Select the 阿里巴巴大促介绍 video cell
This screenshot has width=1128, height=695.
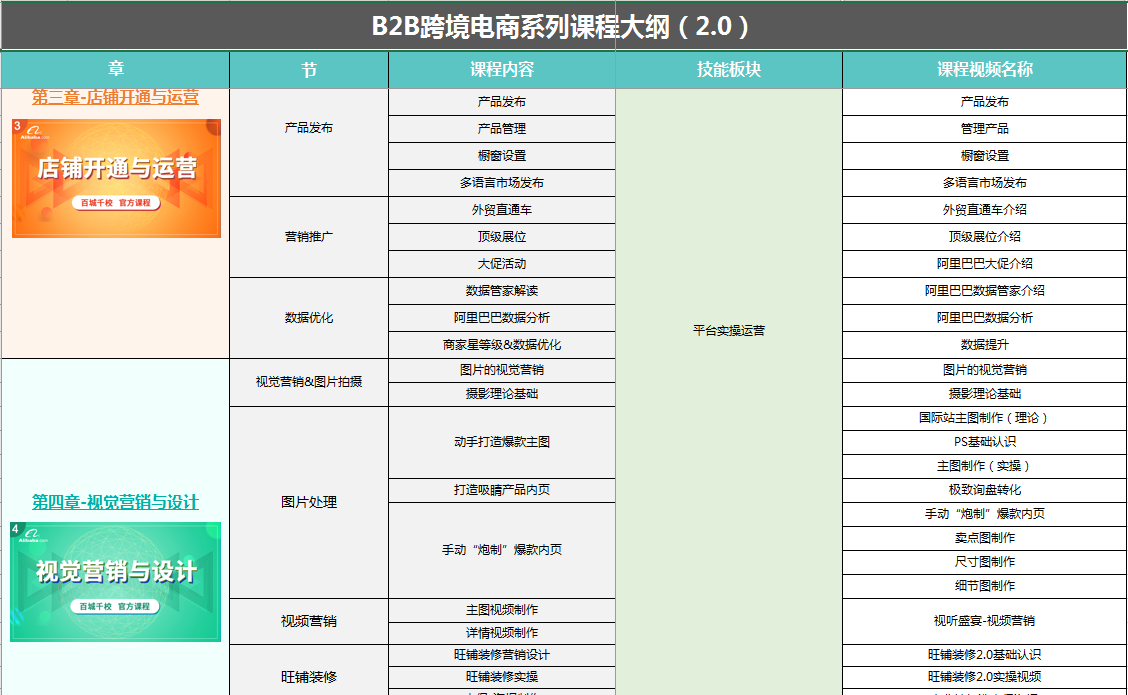(985, 264)
